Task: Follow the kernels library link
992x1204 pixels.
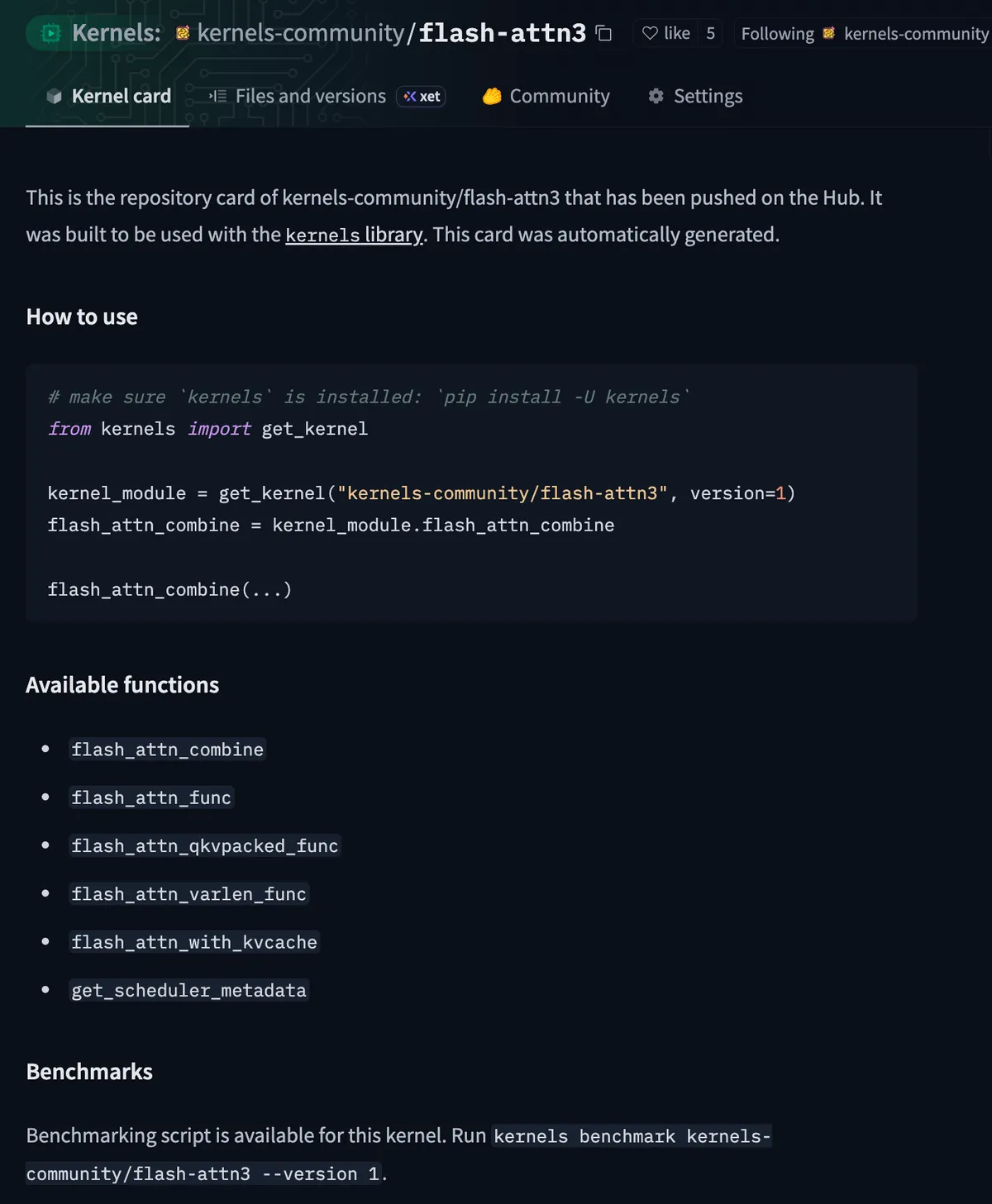Action: click(354, 235)
